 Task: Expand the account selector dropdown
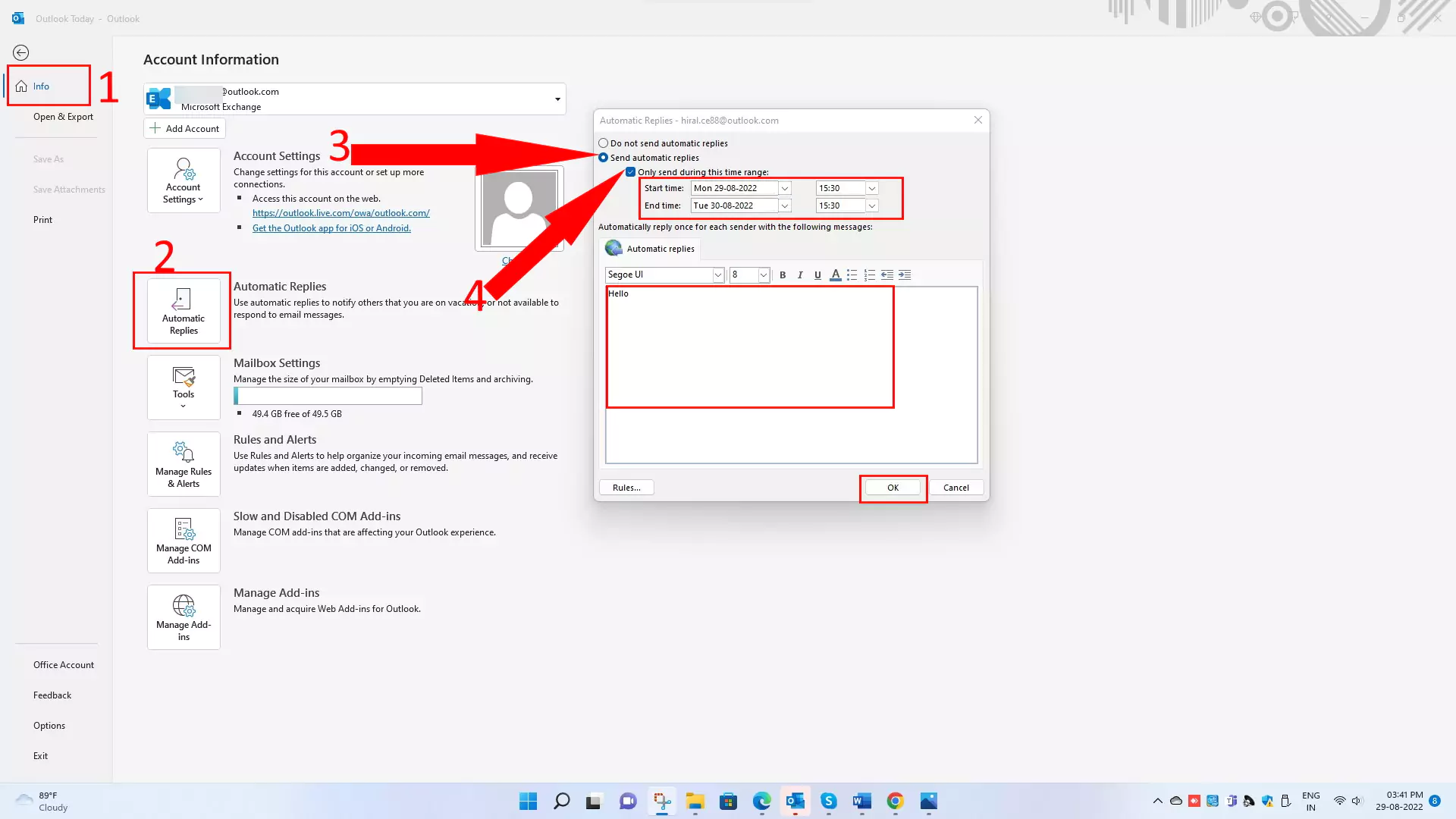(557, 99)
